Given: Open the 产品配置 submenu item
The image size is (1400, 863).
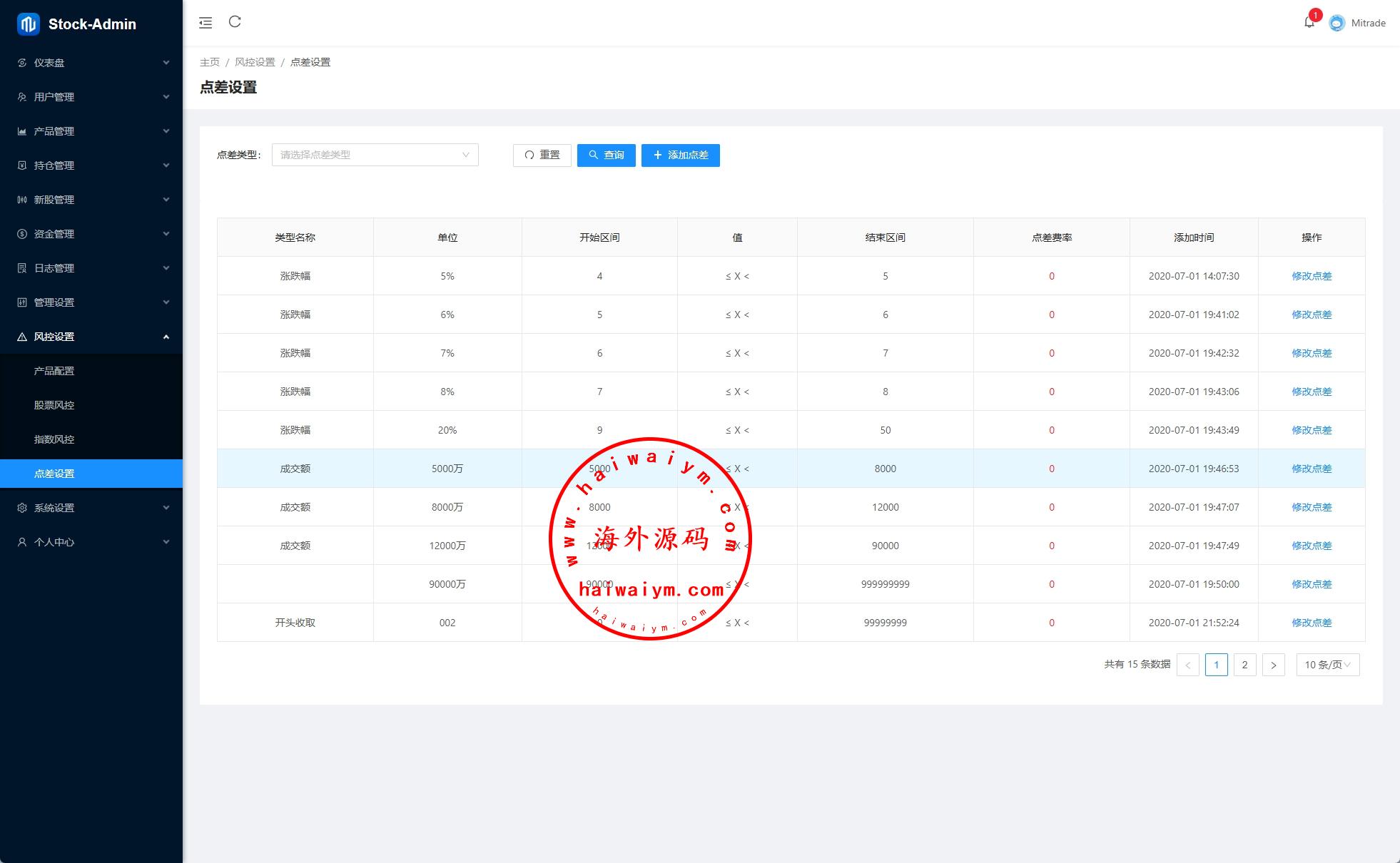Looking at the screenshot, I should click(54, 371).
